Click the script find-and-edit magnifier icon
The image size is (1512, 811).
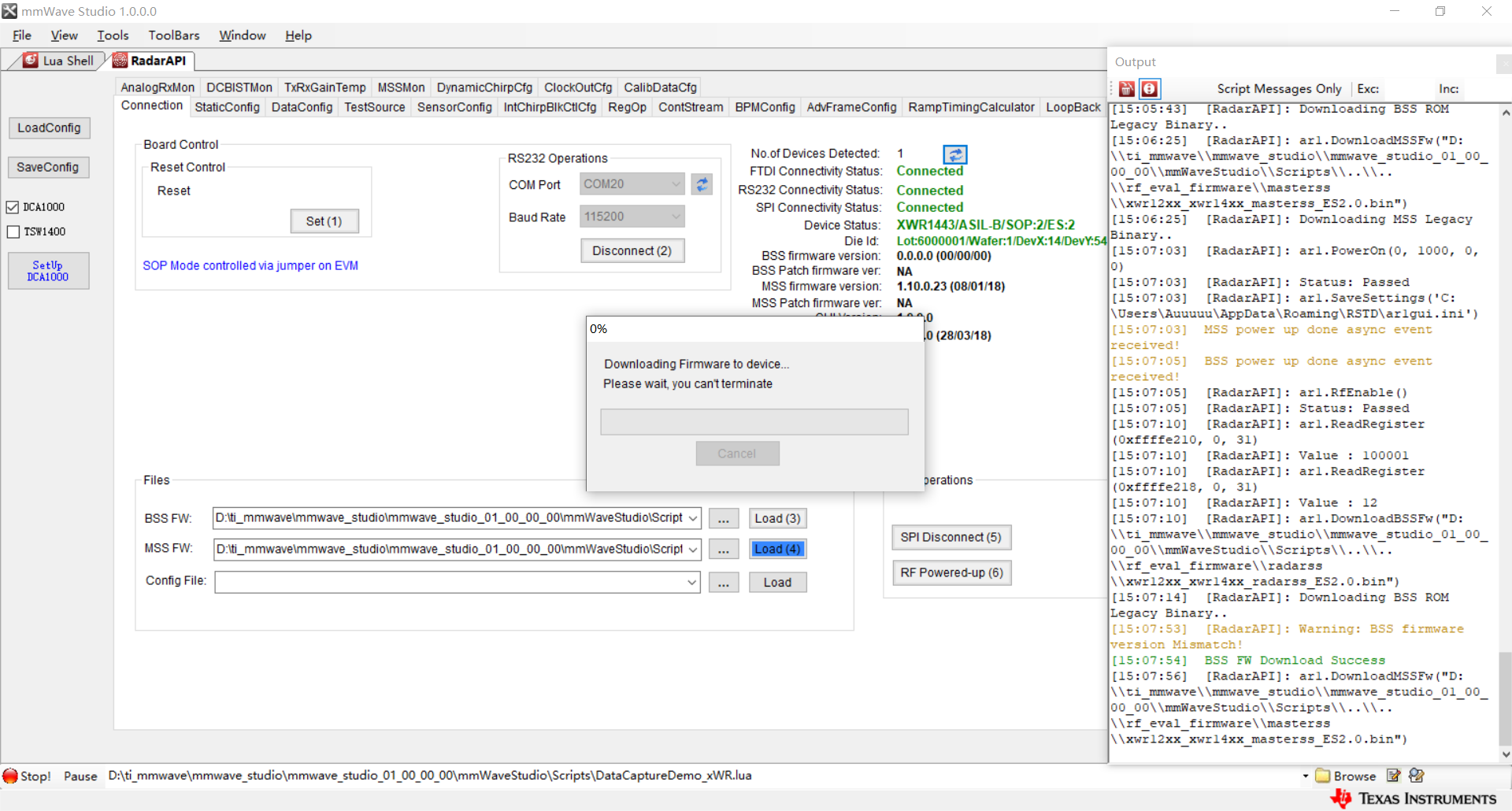pyautogui.click(x=1416, y=776)
